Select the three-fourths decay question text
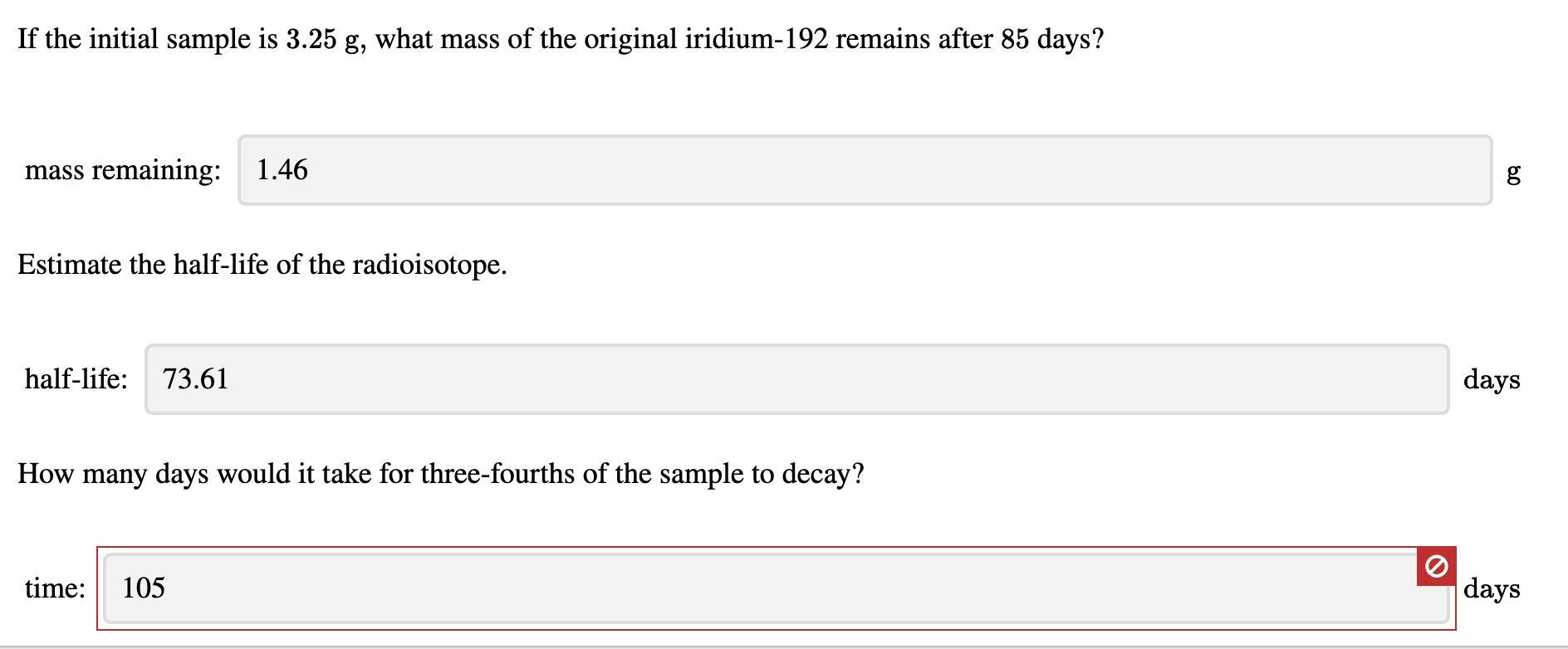Viewport: 1568px width, 649px height. coord(441,474)
